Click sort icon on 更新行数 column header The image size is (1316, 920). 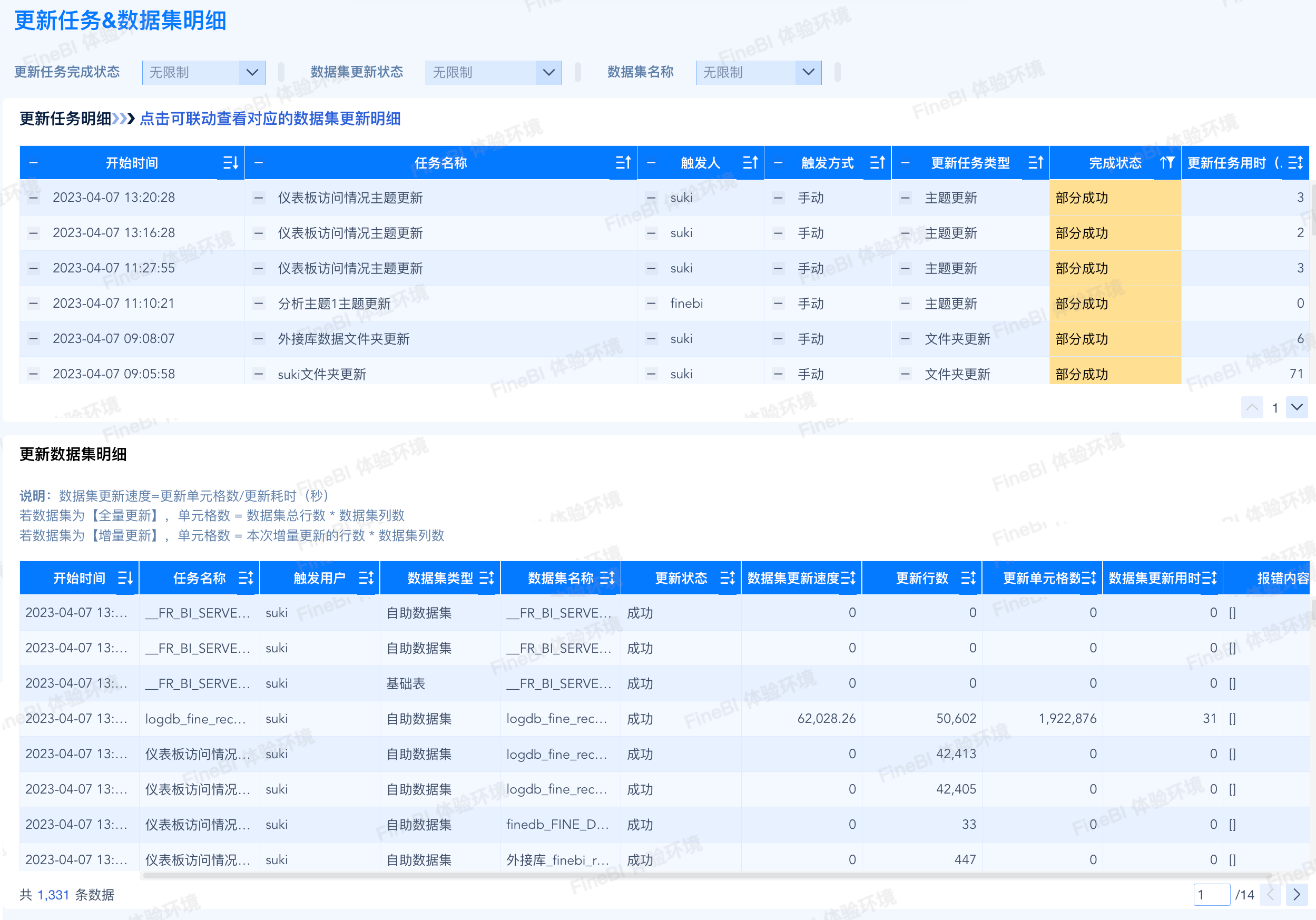coord(968,578)
